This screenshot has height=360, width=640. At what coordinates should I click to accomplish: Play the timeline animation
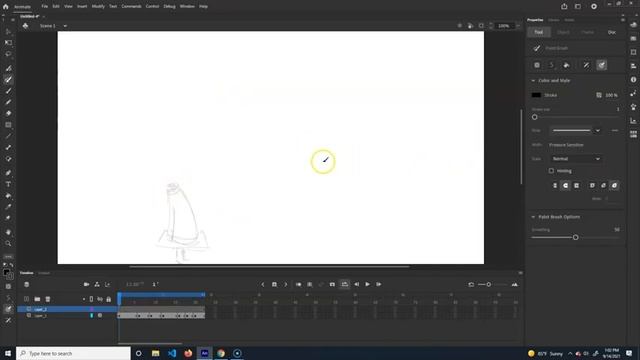tap(367, 284)
